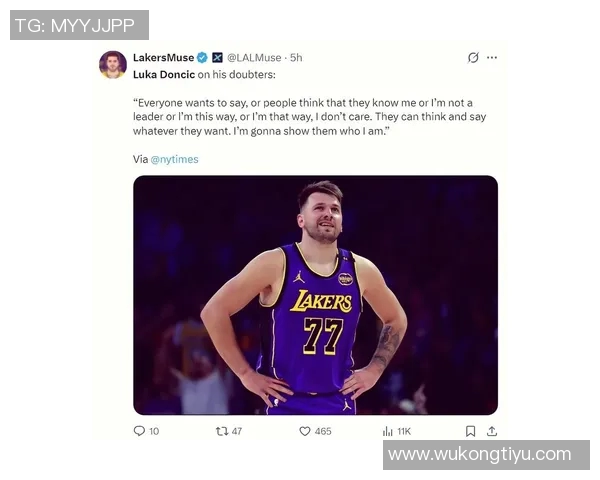Open the reply comment icon
This screenshot has height=480, width=600.
click(x=139, y=431)
